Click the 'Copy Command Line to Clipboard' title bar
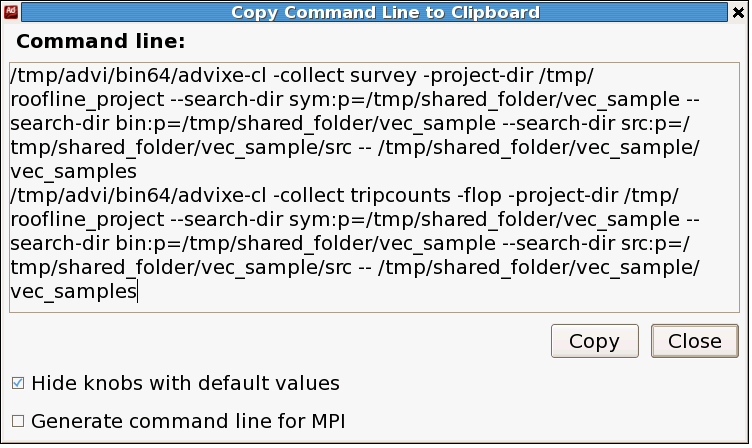Viewport: 752px width, 448px height. (374, 12)
